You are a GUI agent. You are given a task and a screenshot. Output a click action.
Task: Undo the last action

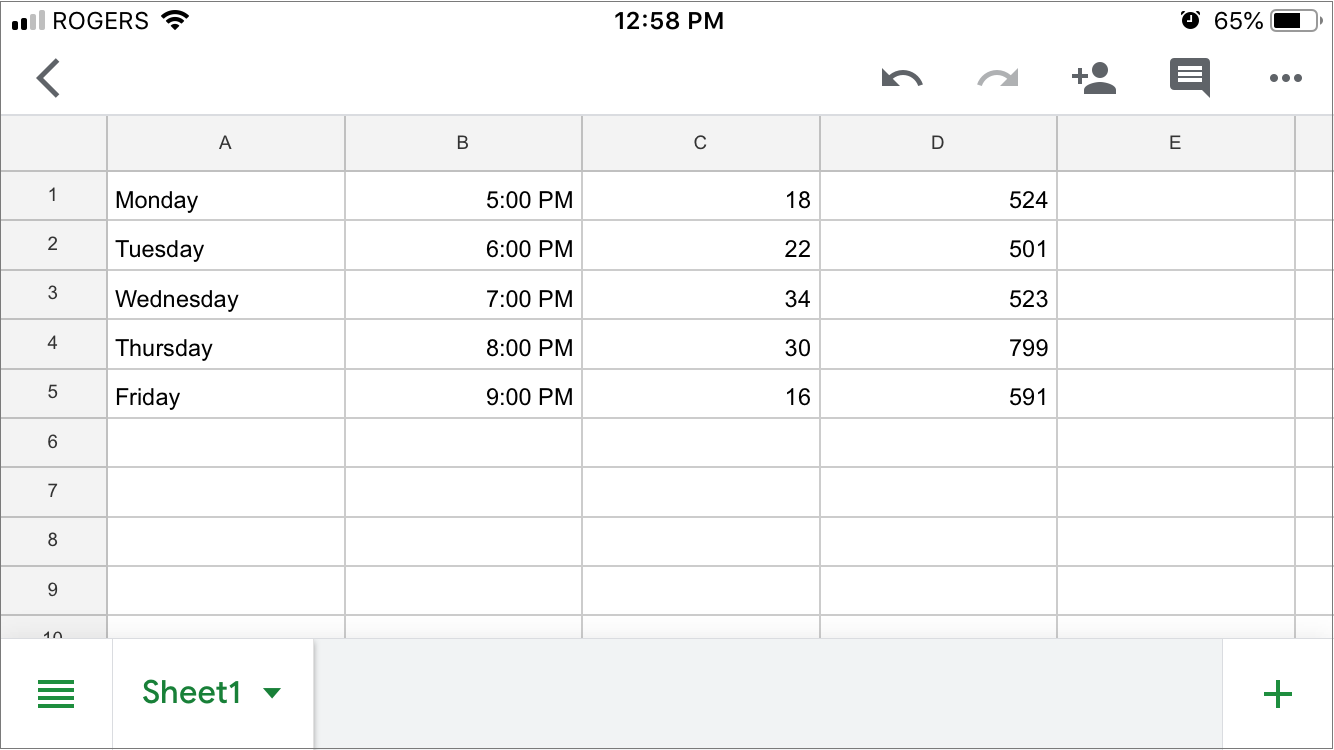click(901, 78)
